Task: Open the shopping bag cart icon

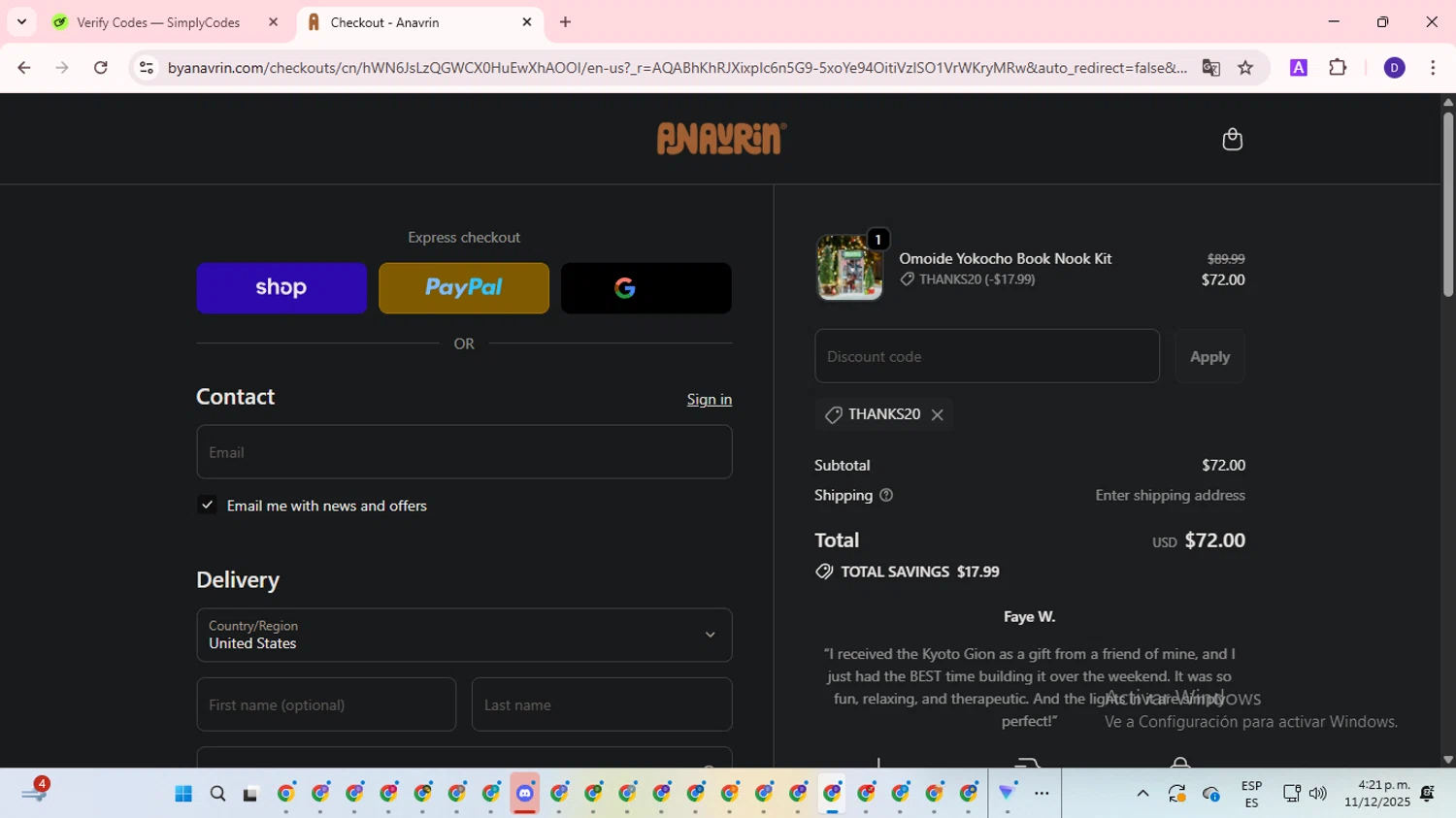Action: tap(1232, 140)
